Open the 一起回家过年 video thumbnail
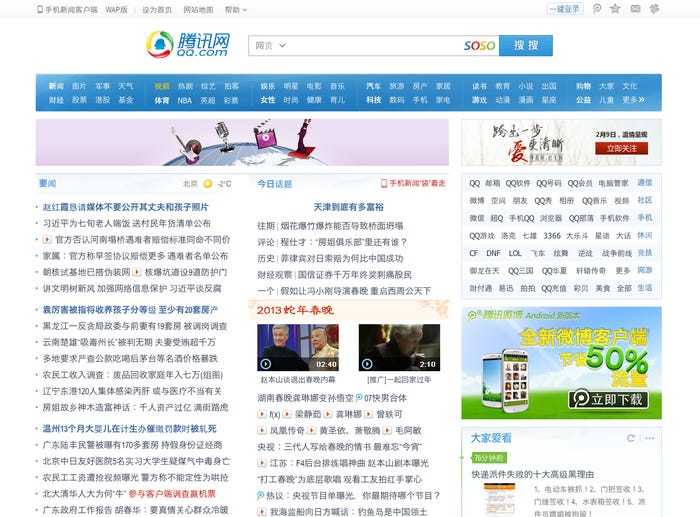This screenshot has height=517, width=700. coord(400,348)
